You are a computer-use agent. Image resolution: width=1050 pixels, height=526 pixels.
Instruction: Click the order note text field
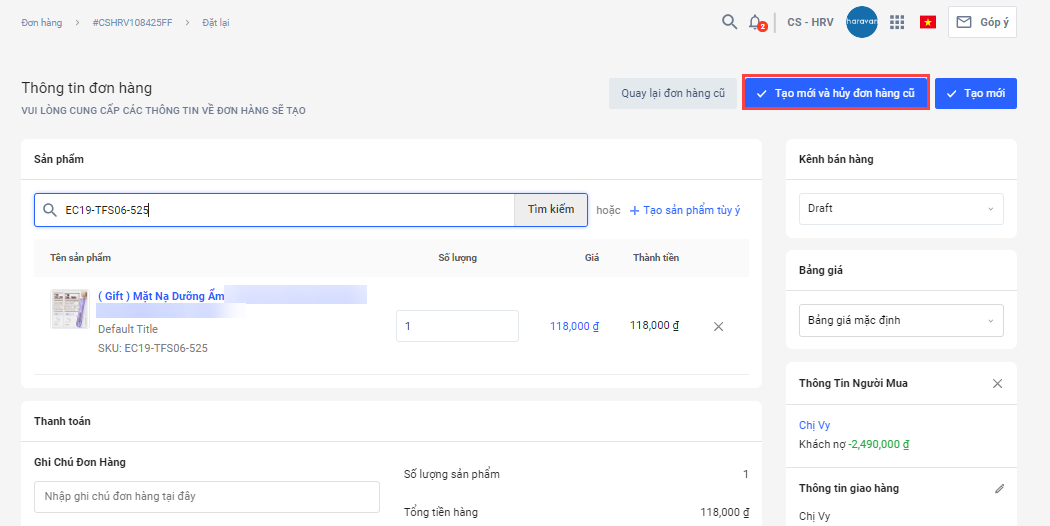click(206, 496)
